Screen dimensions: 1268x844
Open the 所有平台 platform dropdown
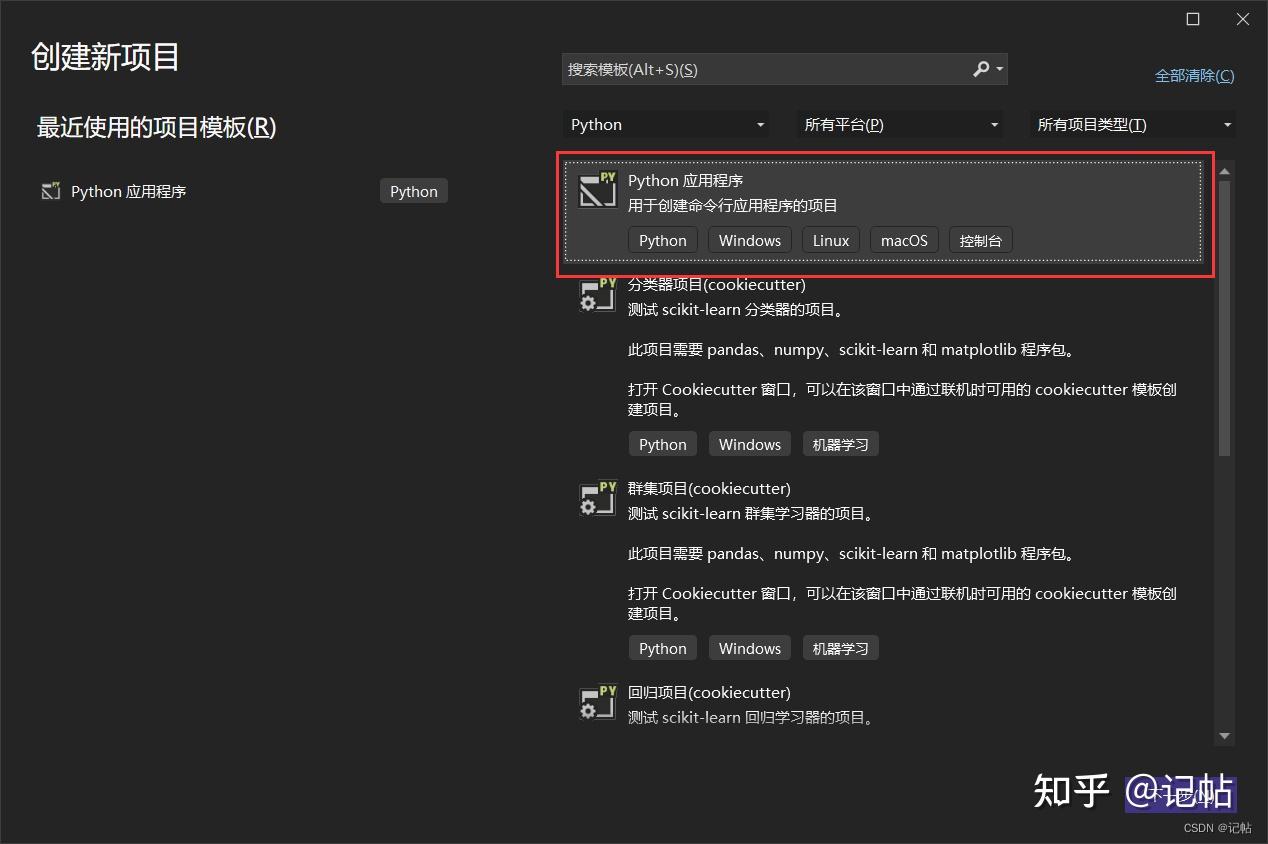pos(898,124)
